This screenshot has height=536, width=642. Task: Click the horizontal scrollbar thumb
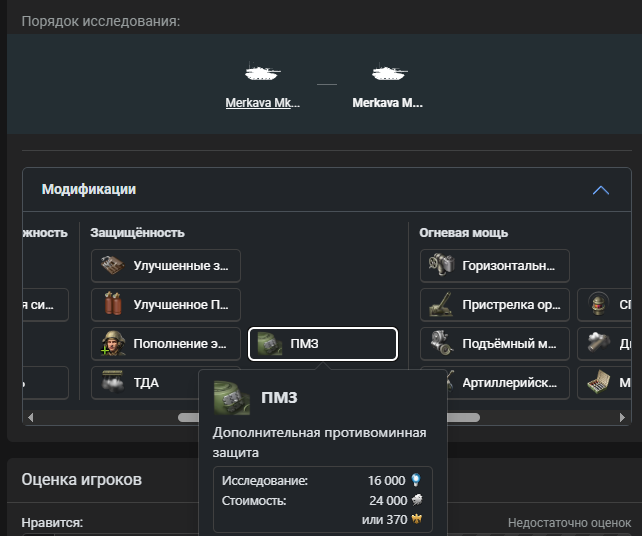(x=463, y=417)
